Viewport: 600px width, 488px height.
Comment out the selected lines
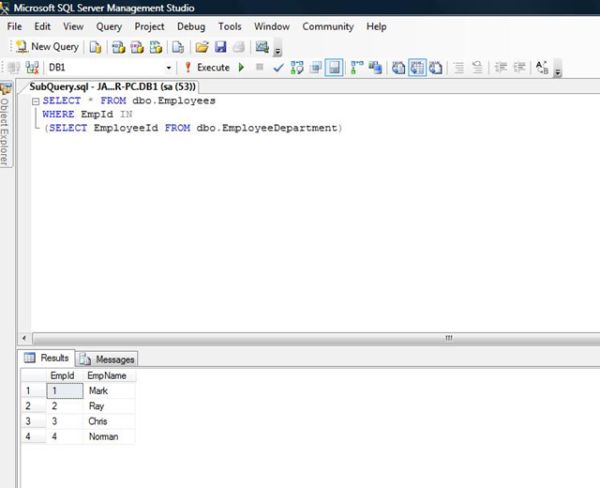(x=459, y=68)
